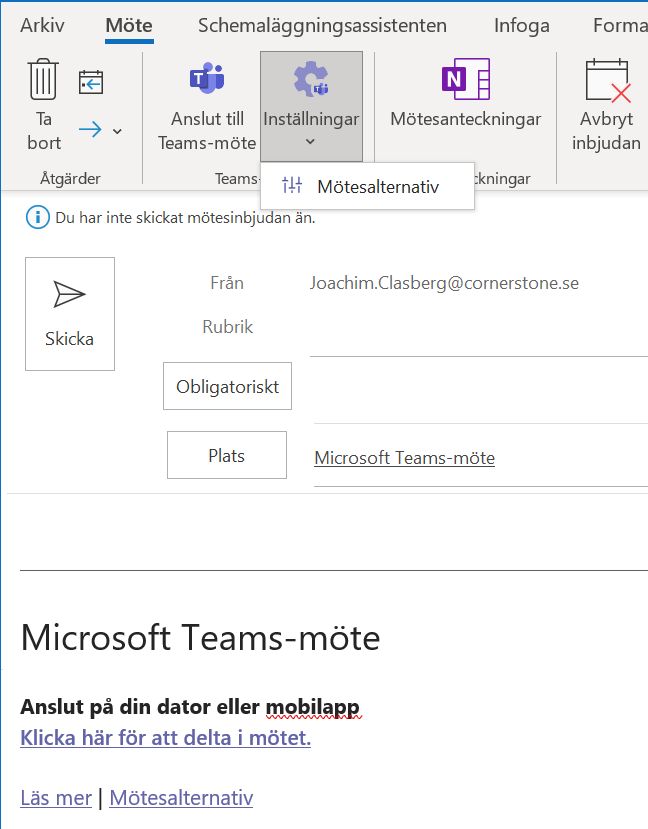Click the Från label
This screenshot has width=648, height=829.
pyautogui.click(x=227, y=283)
